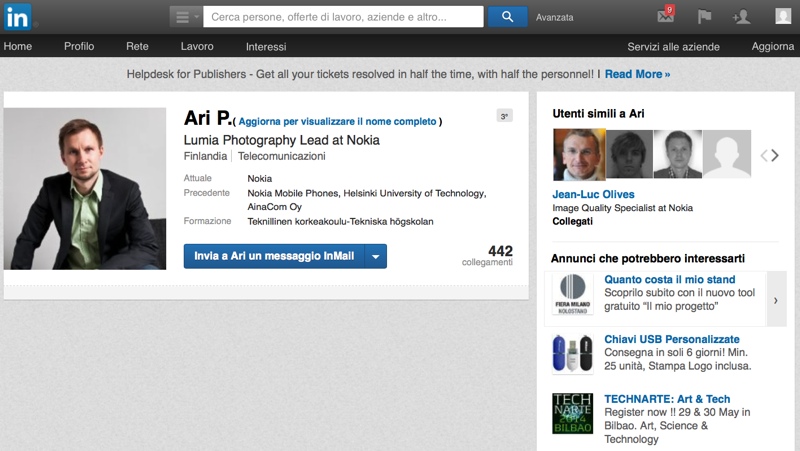The height and width of the screenshot is (451, 800).
Task: Open the messages envelope icon
Action: pyautogui.click(x=666, y=16)
